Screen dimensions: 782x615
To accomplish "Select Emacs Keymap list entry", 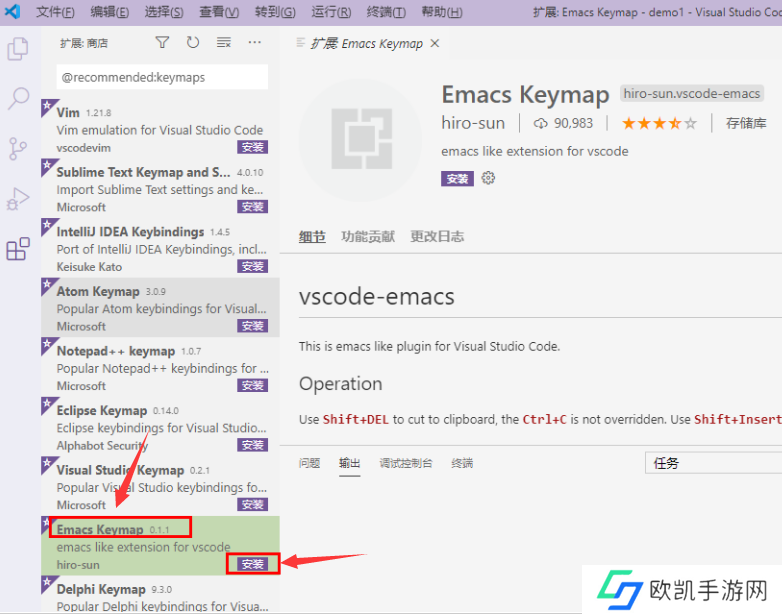I will click(x=160, y=546).
